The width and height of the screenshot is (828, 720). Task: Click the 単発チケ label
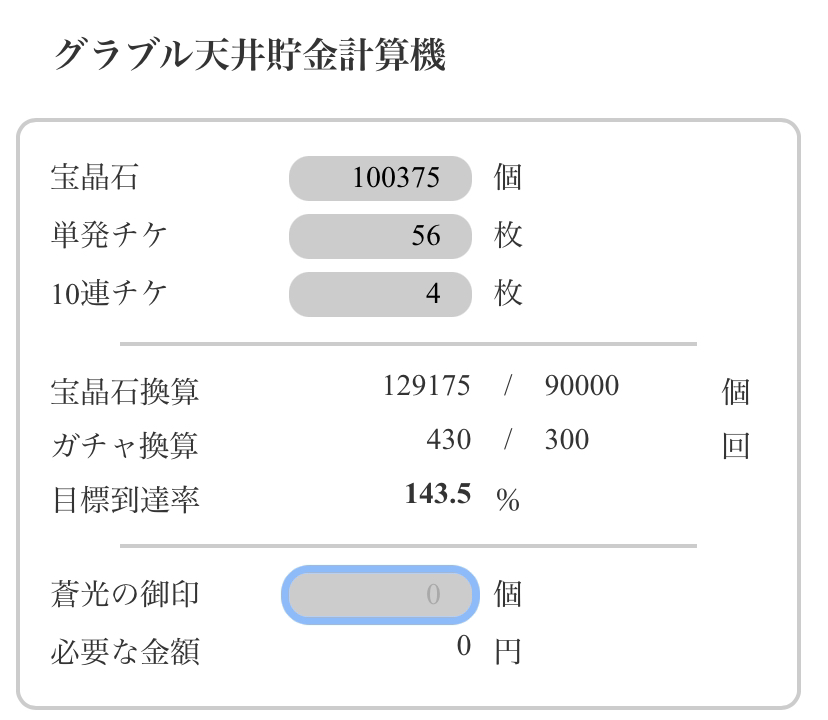pyautogui.click(x=109, y=237)
